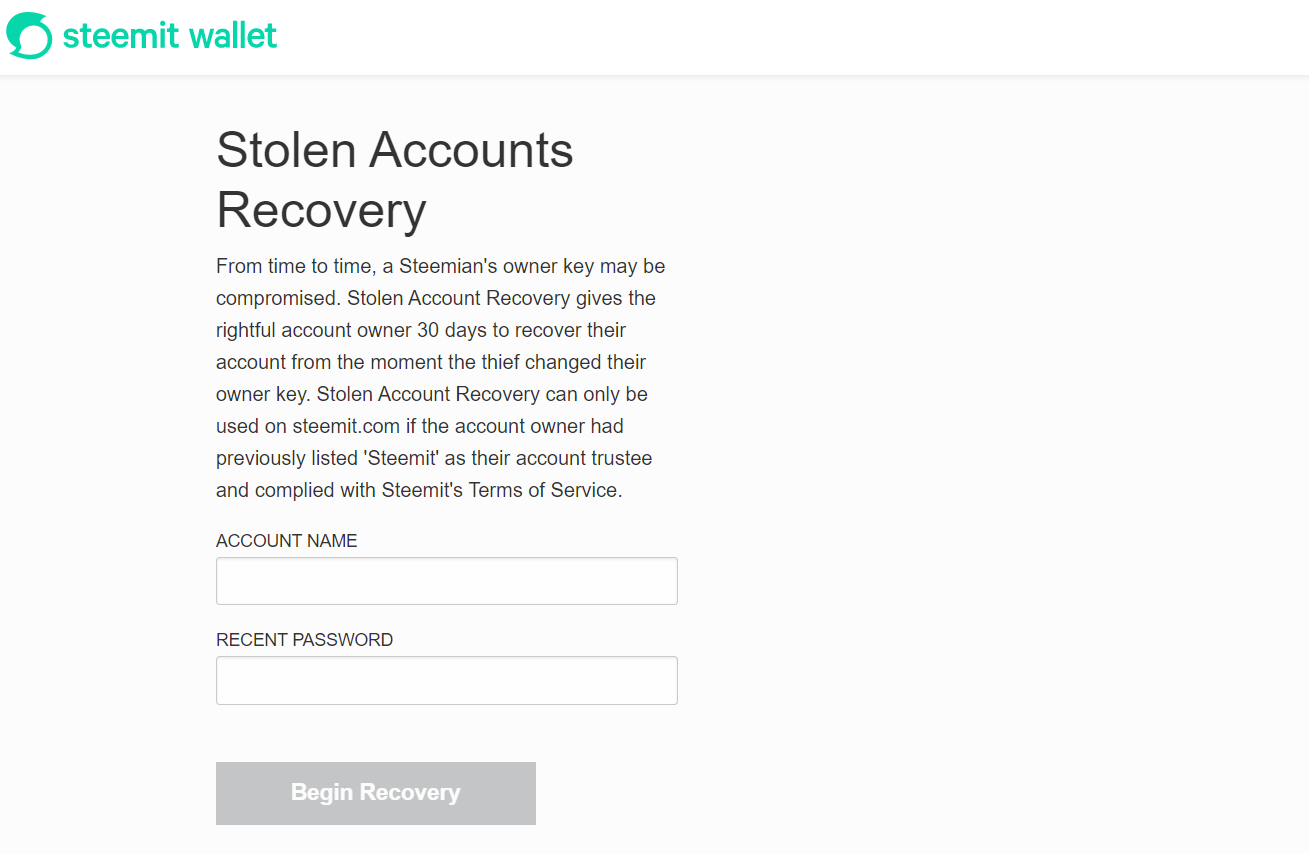Click the RECENT PASSWORD field label
Screen dimensions: 1309x854
pos(304,640)
